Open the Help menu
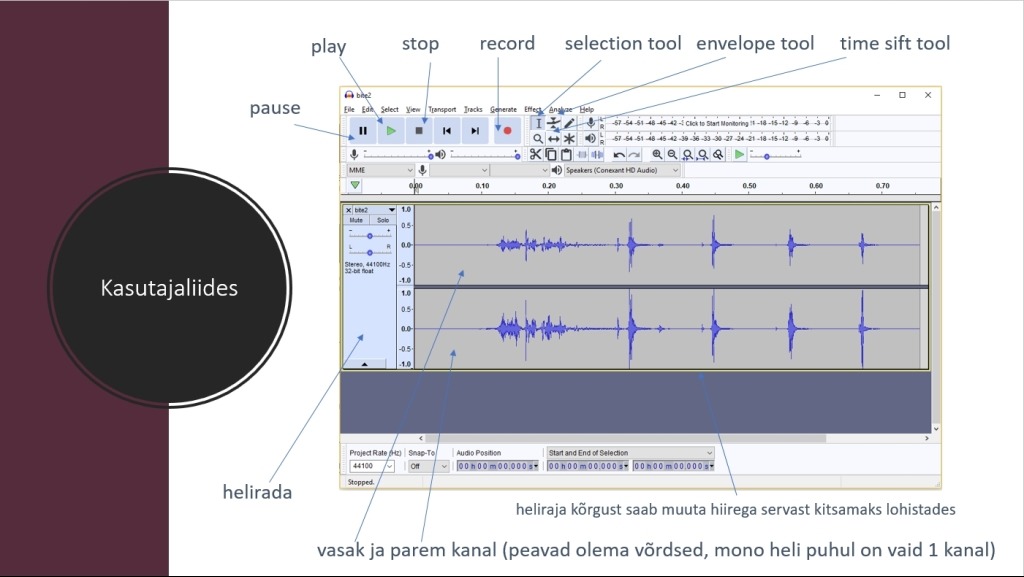The width and height of the screenshot is (1024, 577). tap(587, 110)
